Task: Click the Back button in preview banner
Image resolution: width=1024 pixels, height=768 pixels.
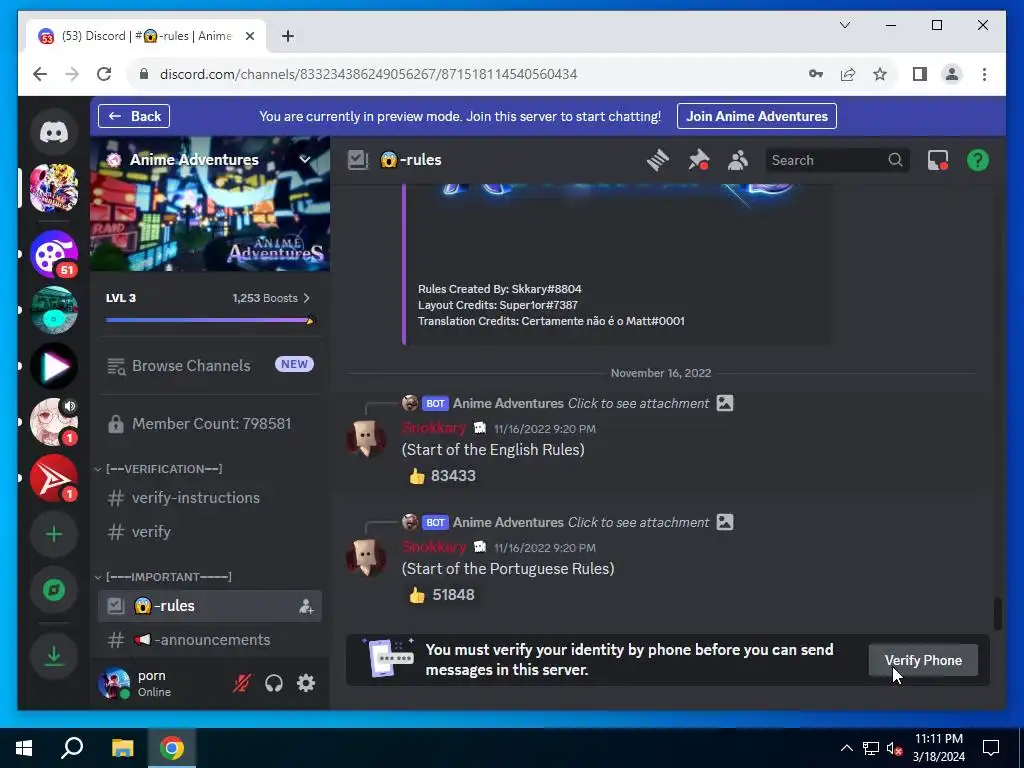Action: (x=134, y=116)
